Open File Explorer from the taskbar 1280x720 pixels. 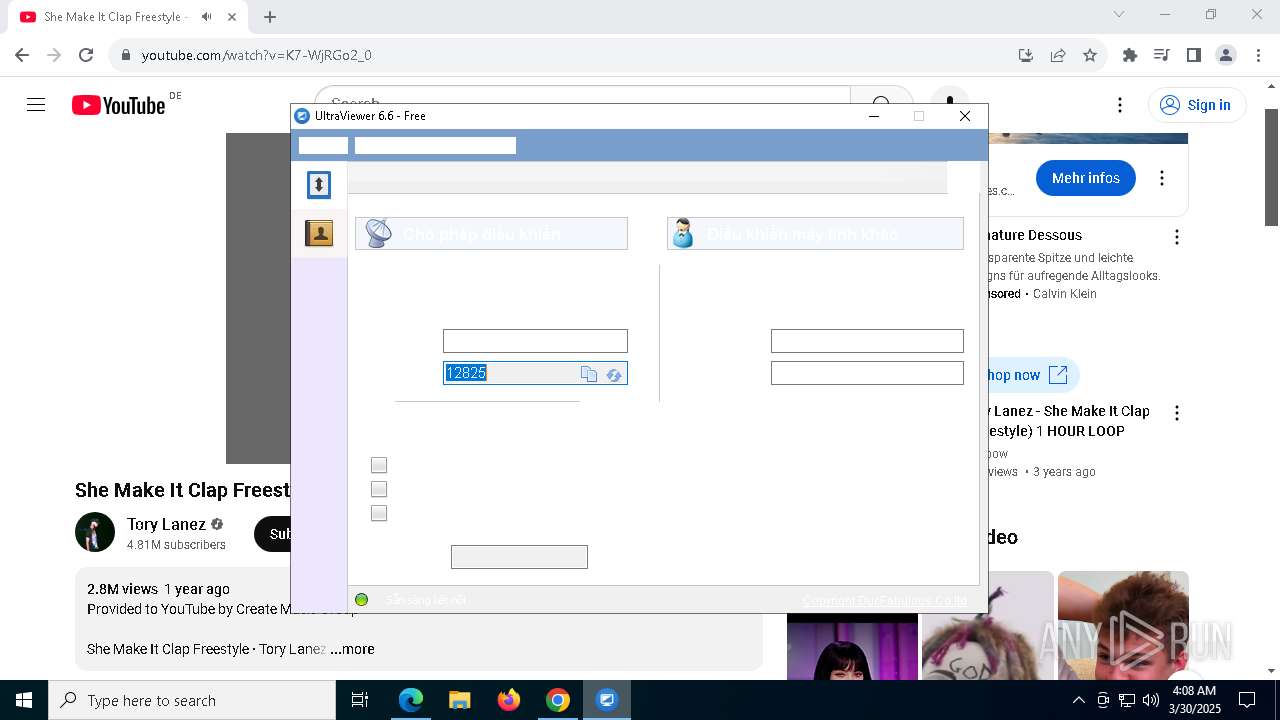[460, 700]
